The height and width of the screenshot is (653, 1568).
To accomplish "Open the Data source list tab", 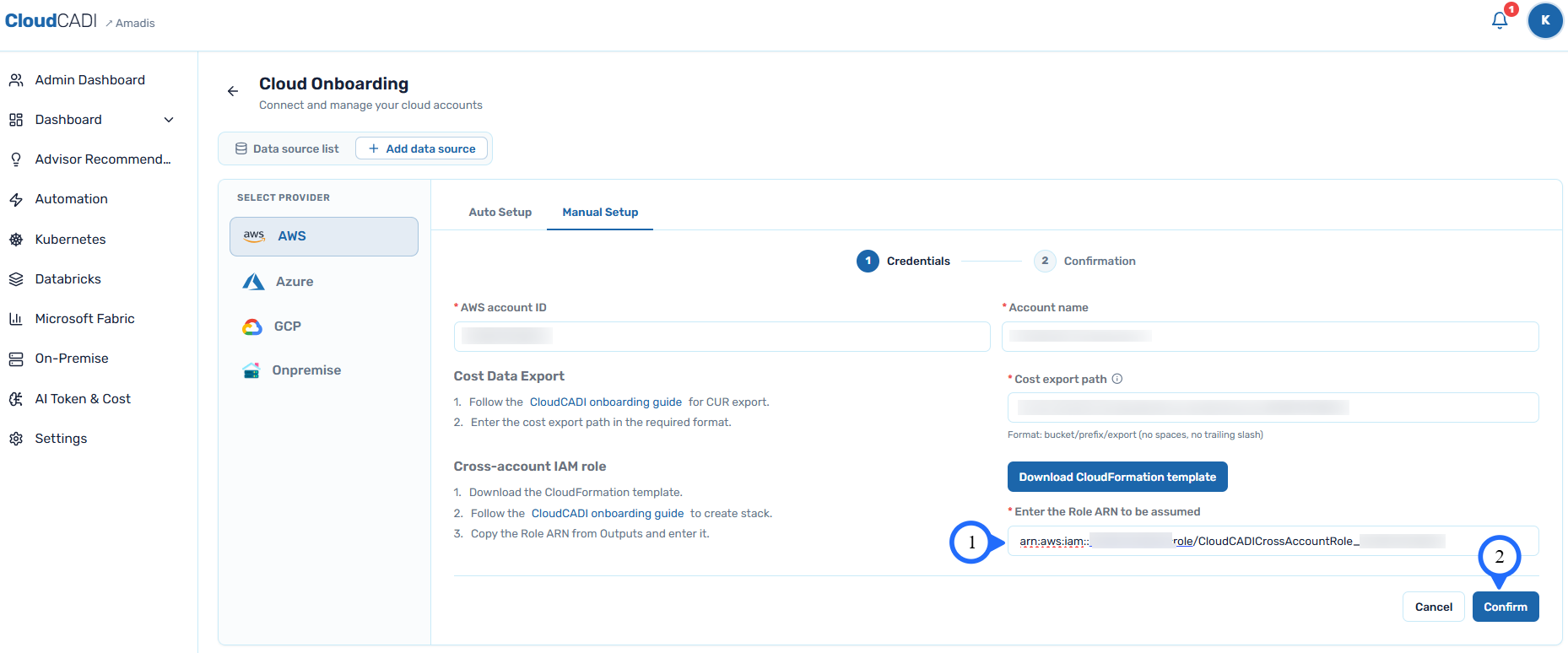I will 288,148.
